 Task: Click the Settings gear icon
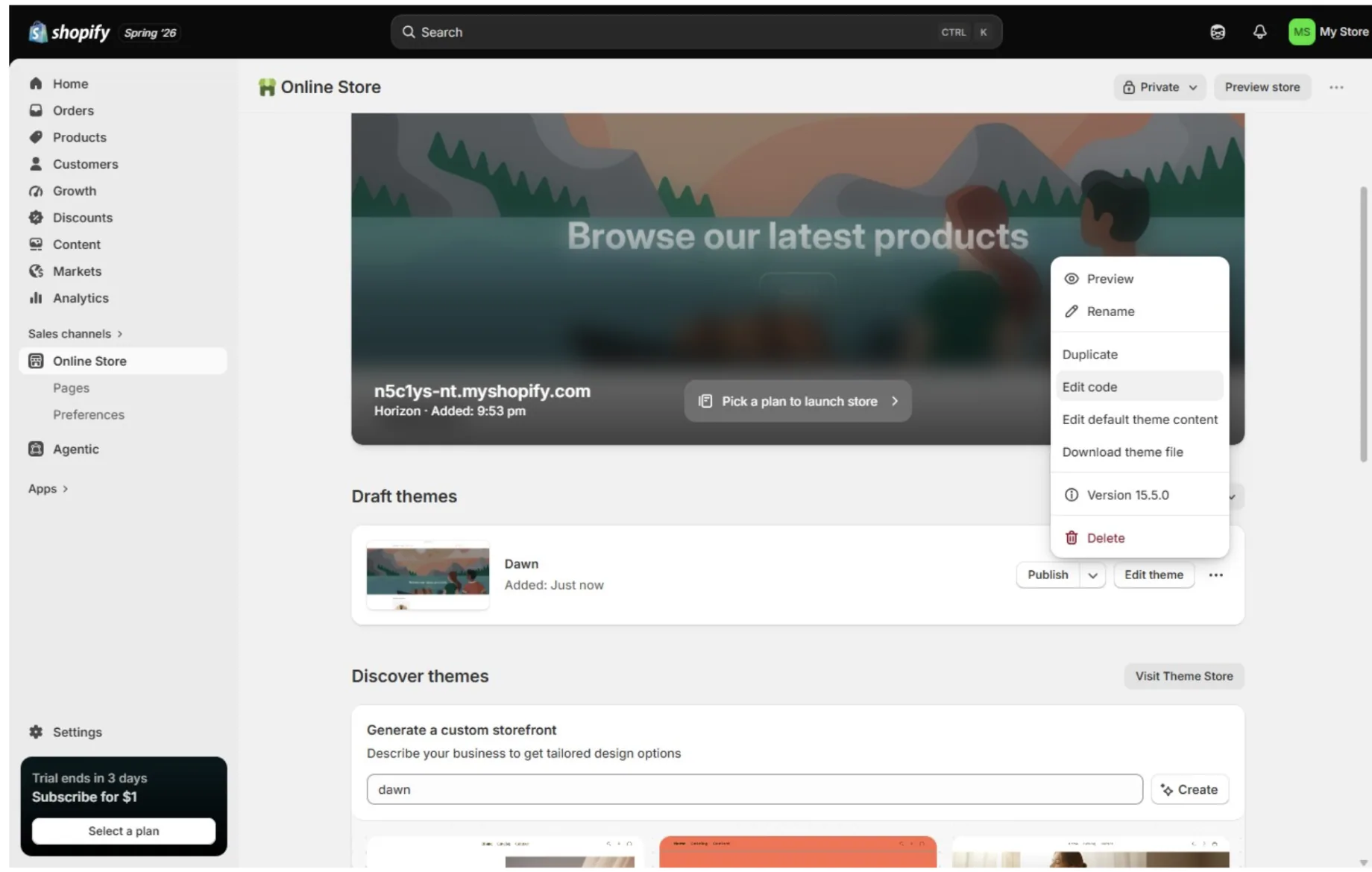[36, 732]
